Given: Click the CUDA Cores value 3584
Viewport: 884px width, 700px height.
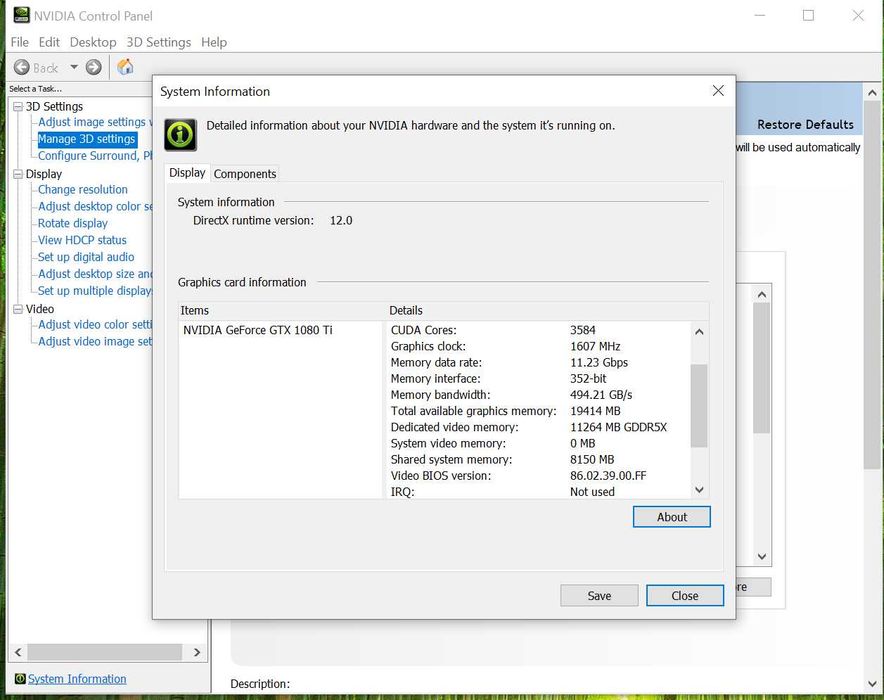Looking at the screenshot, I should click(x=582, y=330).
